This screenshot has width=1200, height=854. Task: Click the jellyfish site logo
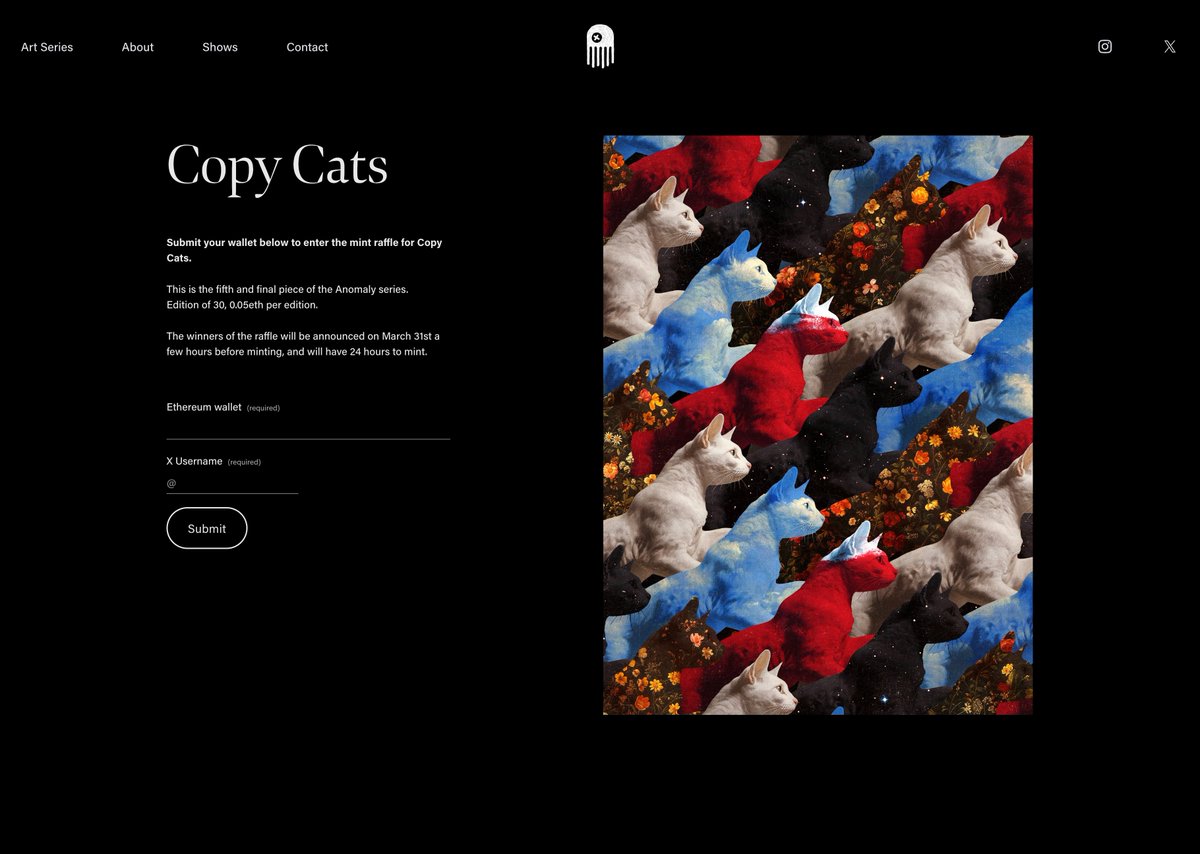(600, 46)
